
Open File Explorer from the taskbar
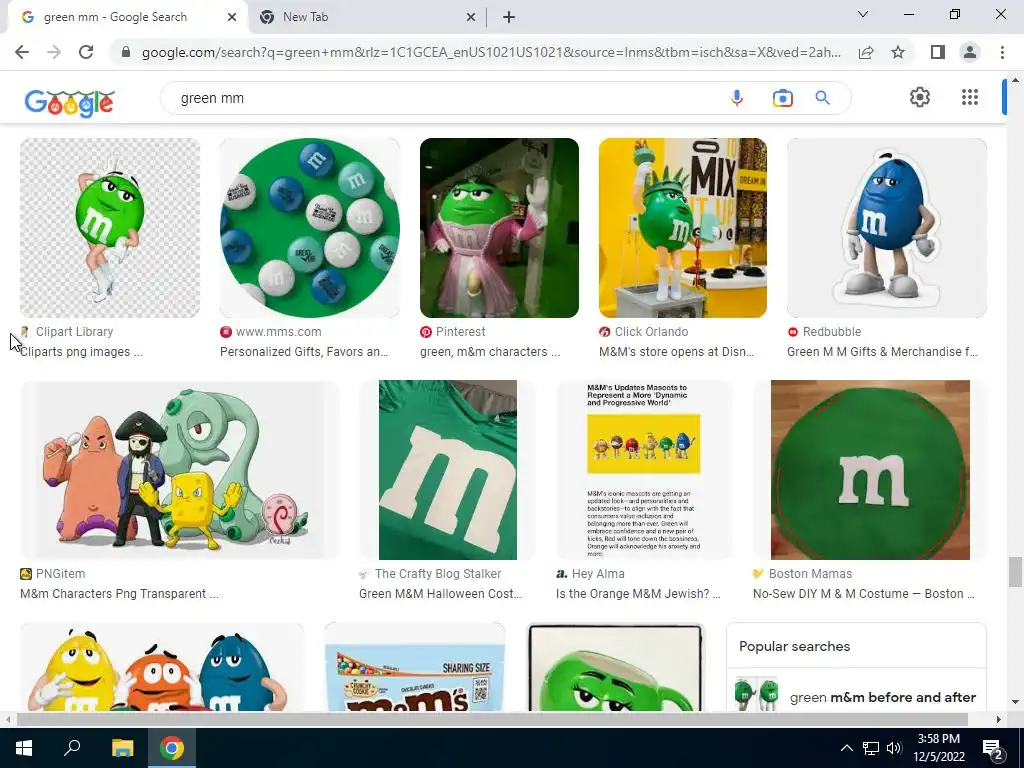(122, 748)
